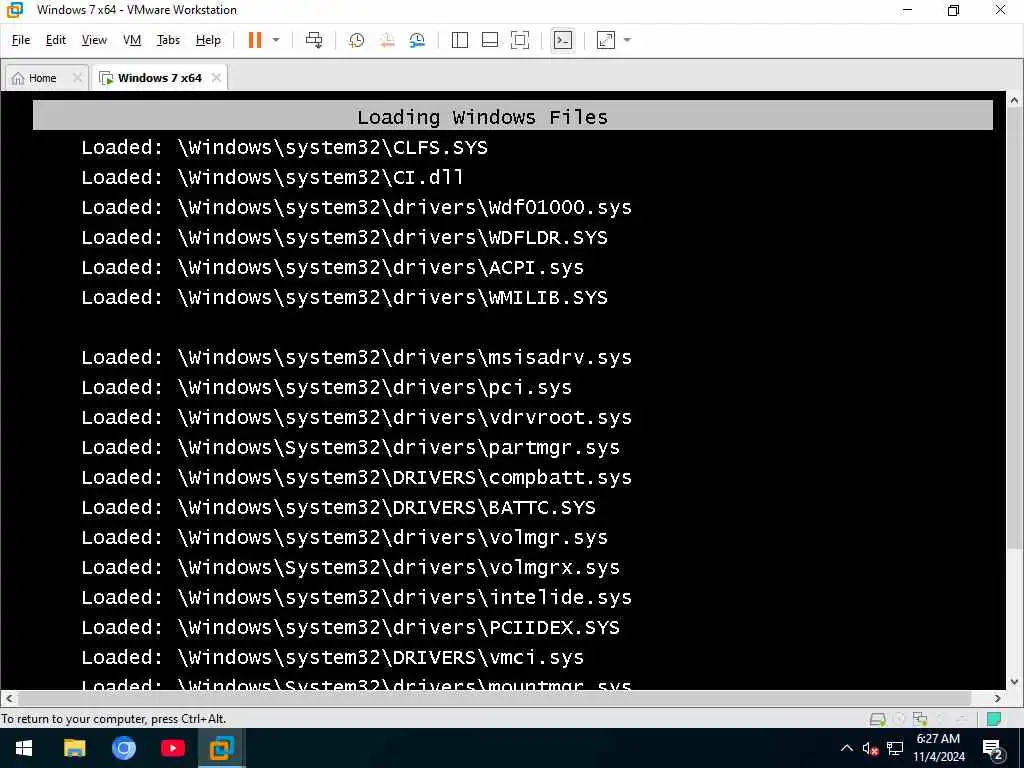Click the VMware Workstation taskbar icon
This screenshot has width=1024, height=768.
click(x=221, y=748)
